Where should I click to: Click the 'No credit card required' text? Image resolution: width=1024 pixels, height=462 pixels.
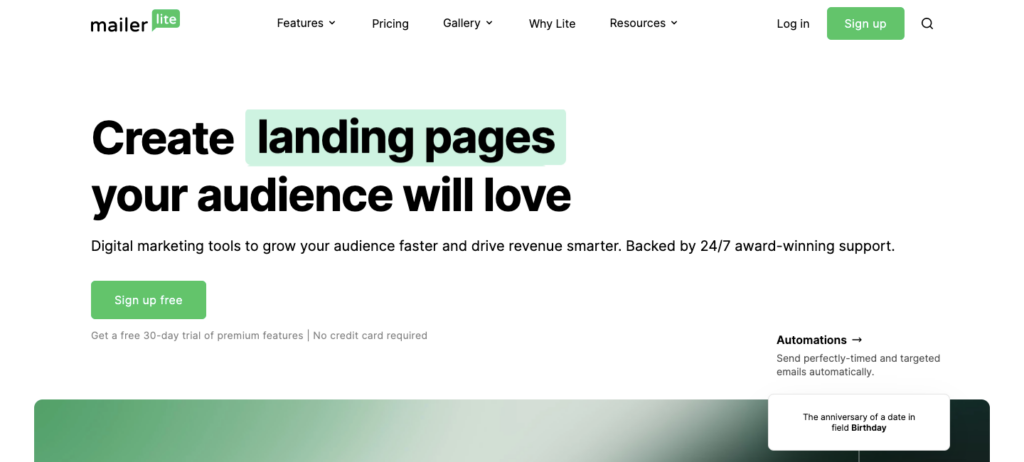pos(370,336)
